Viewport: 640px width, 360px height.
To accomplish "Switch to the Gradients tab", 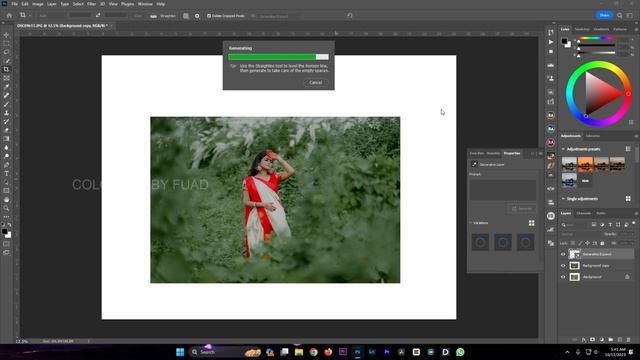I will pos(601,29).
